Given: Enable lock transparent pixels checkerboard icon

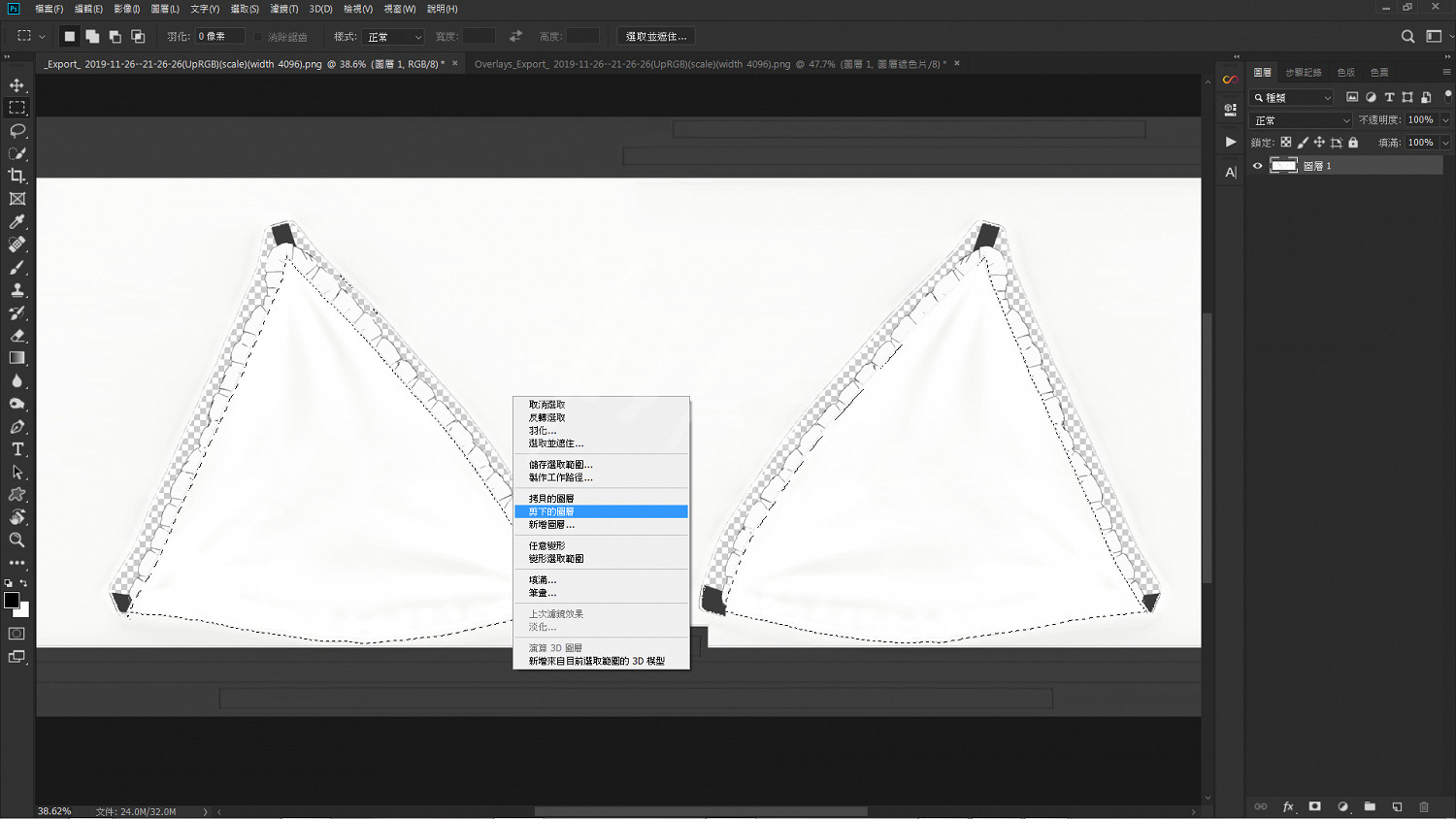Looking at the screenshot, I should tap(1286, 143).
